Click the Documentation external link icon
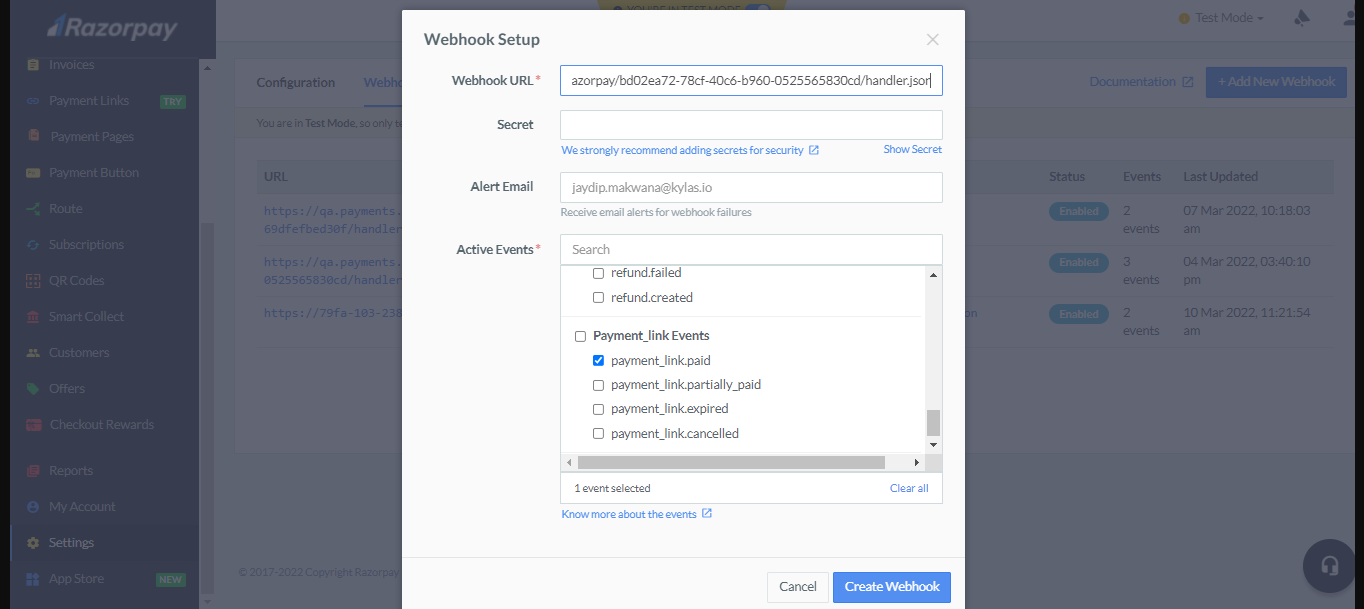The height and width of the screenshot is (609, 1364). [x=1187, y=82]
